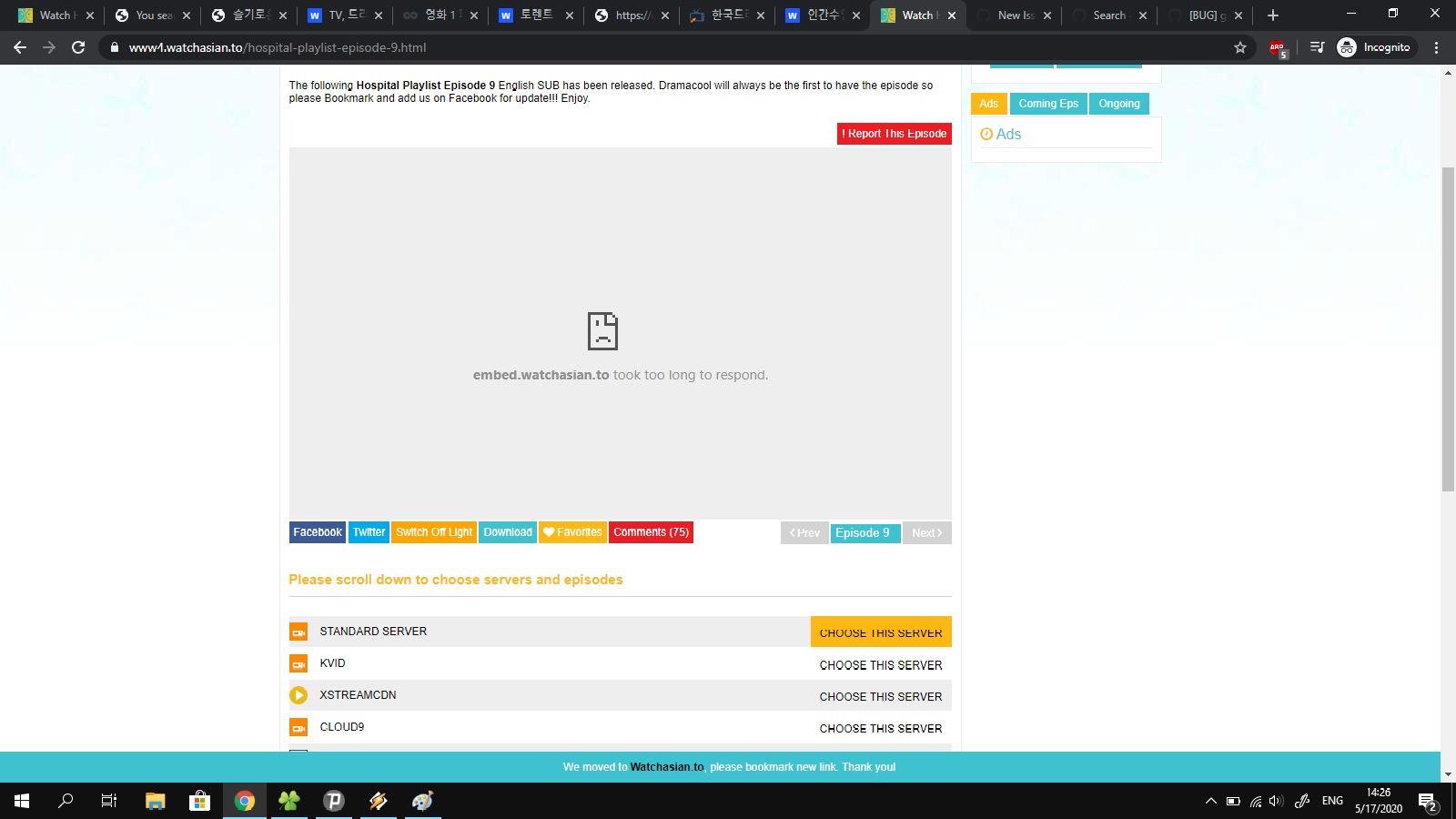Switch input language via ENG indicator
1456x819 pixels.
[1331, 801]
